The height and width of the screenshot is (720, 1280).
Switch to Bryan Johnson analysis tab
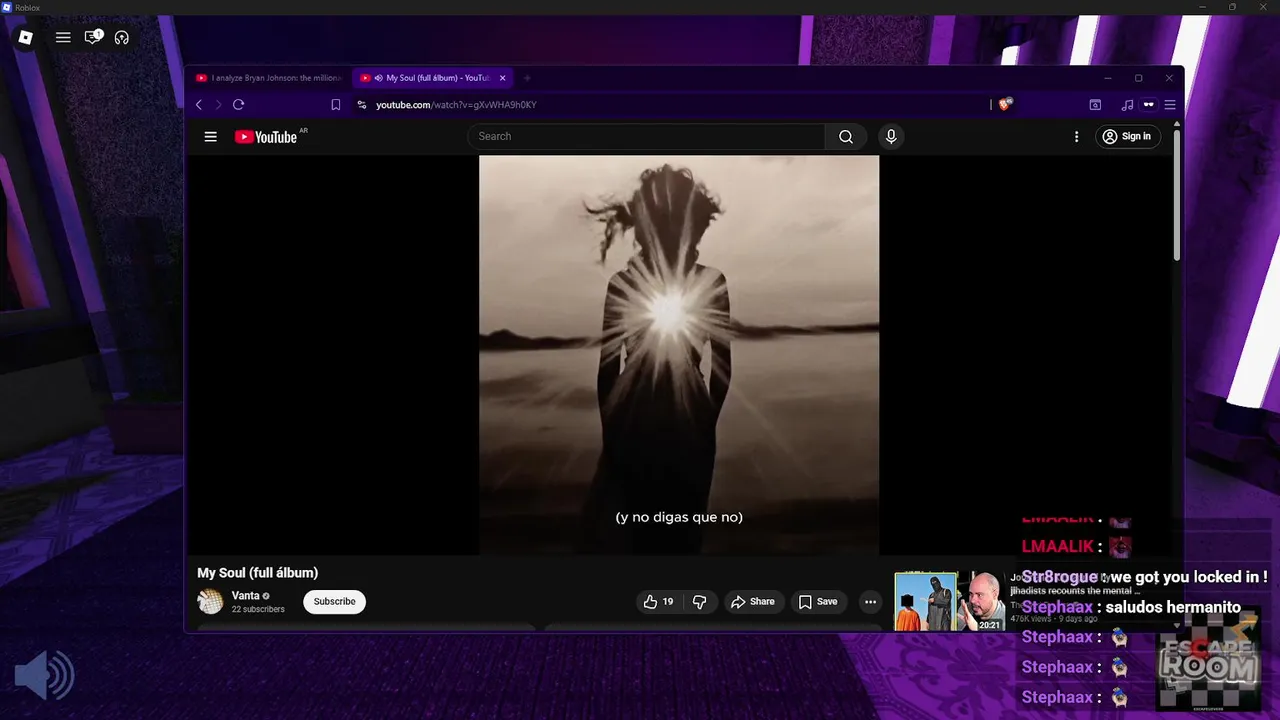tap(269, 78)
